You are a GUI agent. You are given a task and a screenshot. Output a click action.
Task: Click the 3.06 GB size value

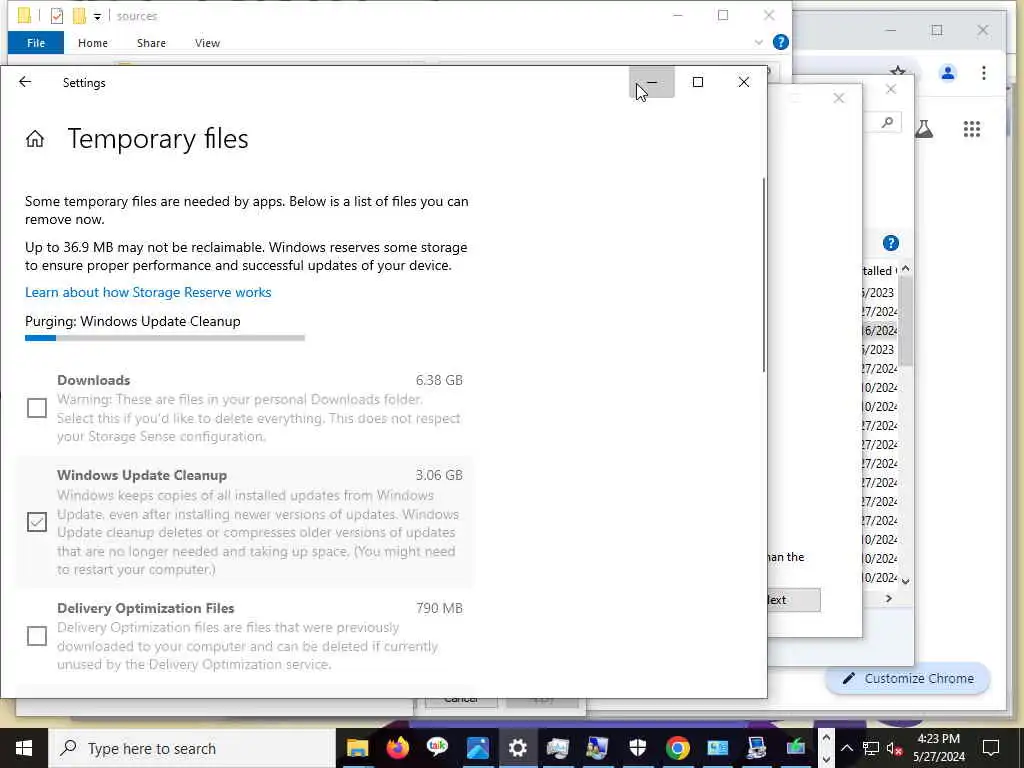(439, 475)
